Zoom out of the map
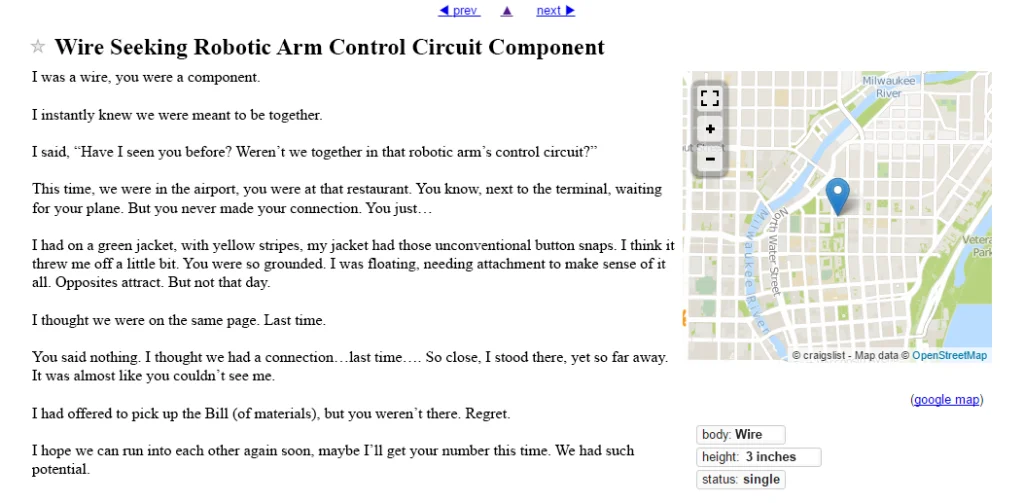 pyautogui.click(x=710, y=158)
